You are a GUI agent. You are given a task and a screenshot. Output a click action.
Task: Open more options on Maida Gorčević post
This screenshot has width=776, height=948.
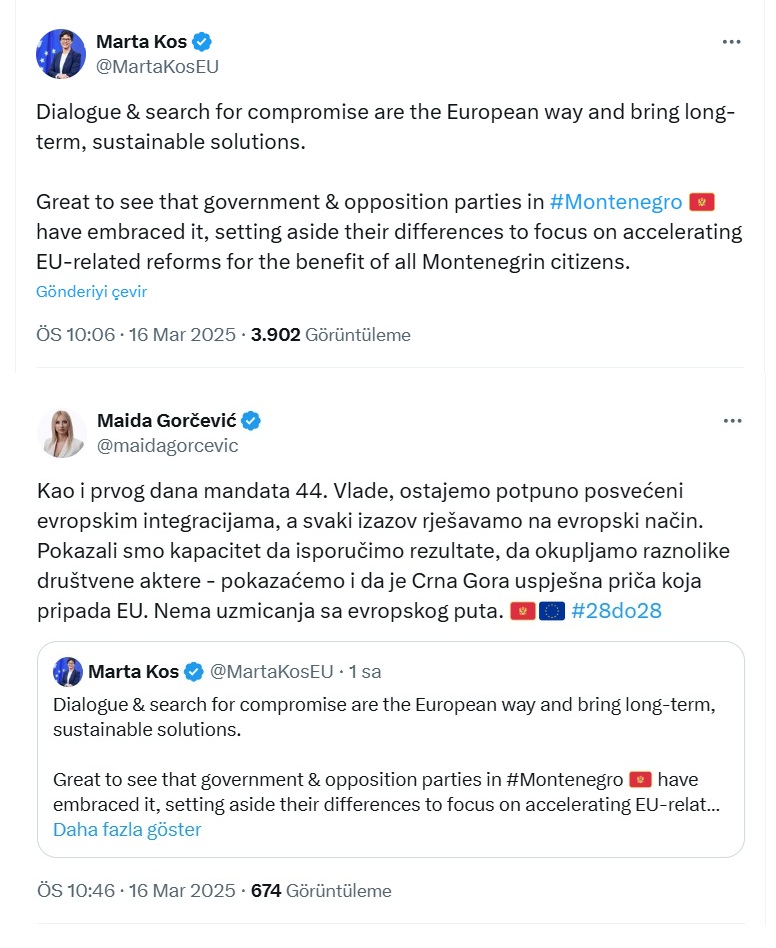coord(732,420)
